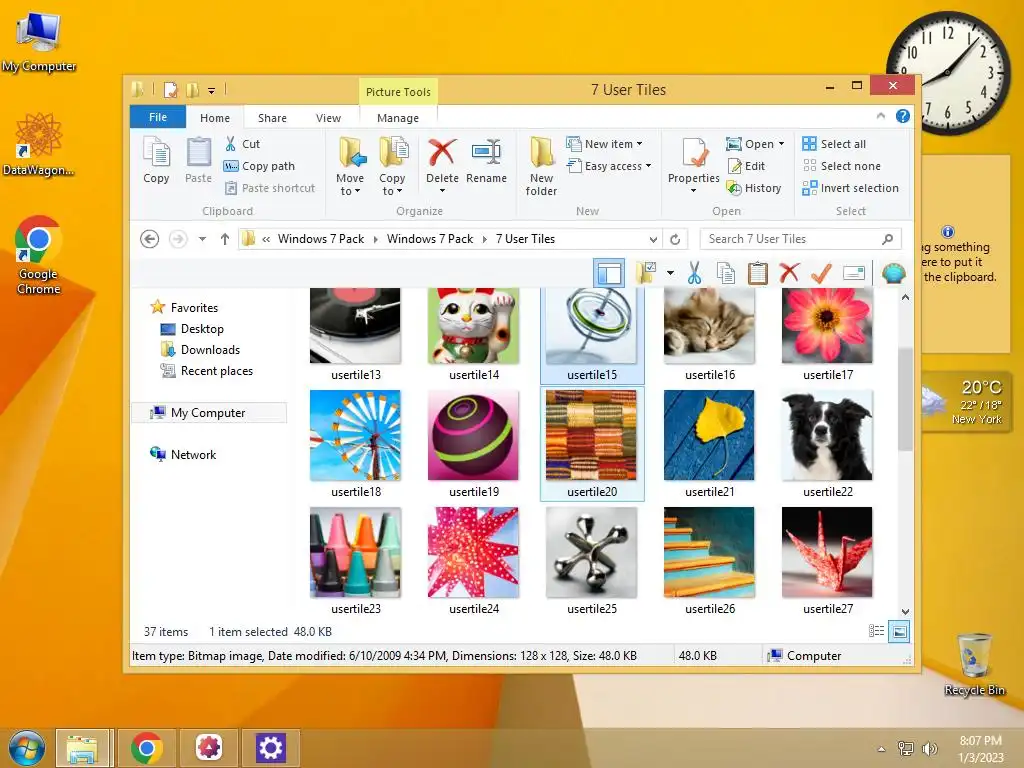Switch to the View tab
This screenshot has height=768, width=1024.
pyautogui.click(x=328, y=118)
